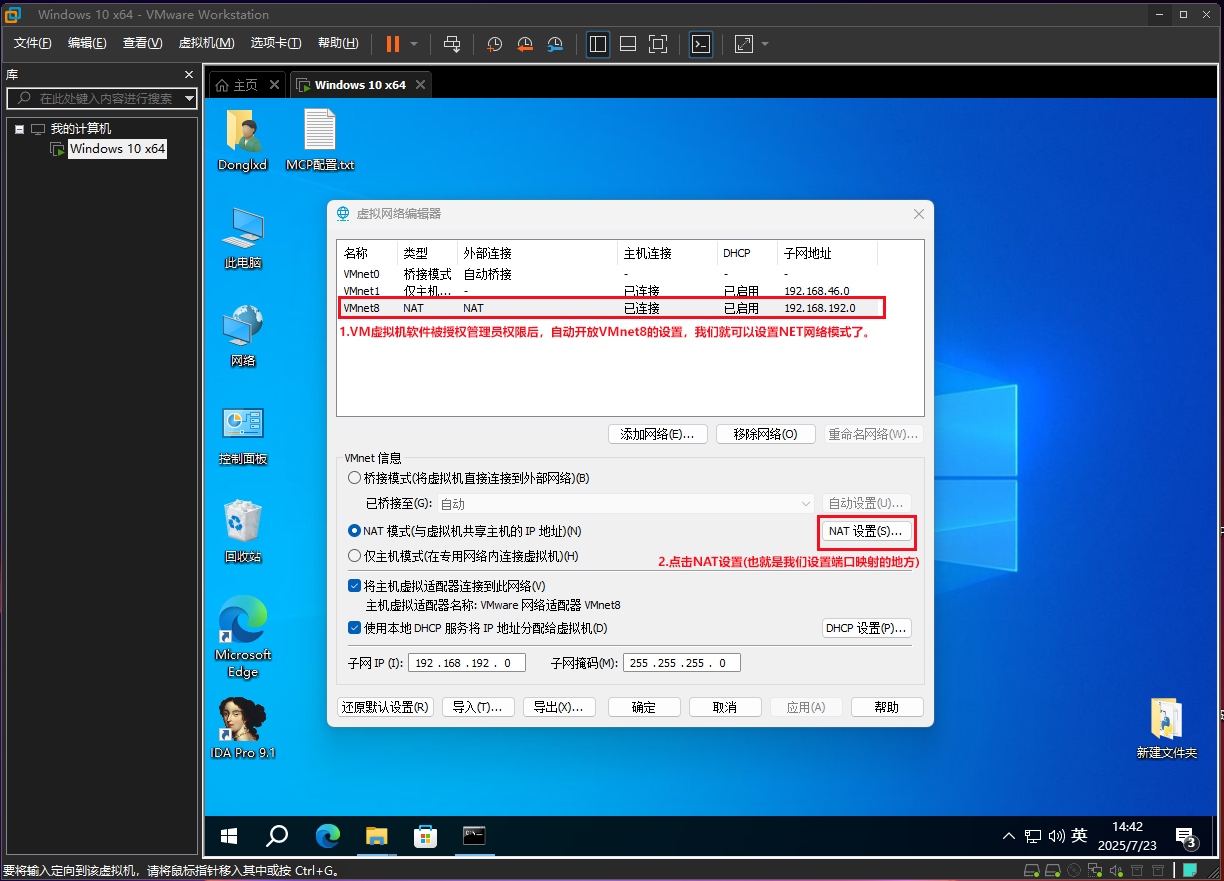Viewport: 1224px width, 881px height.
Task: Switch to the 主页 tab
Action: [238, 85]
